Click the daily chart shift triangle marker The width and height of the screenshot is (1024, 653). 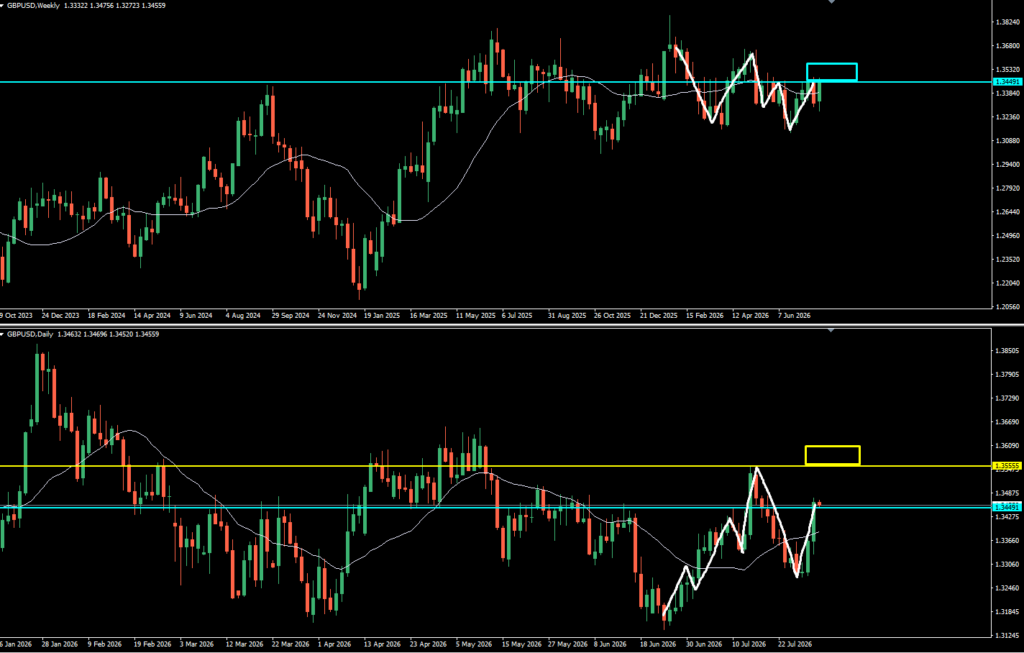point(831,331)
